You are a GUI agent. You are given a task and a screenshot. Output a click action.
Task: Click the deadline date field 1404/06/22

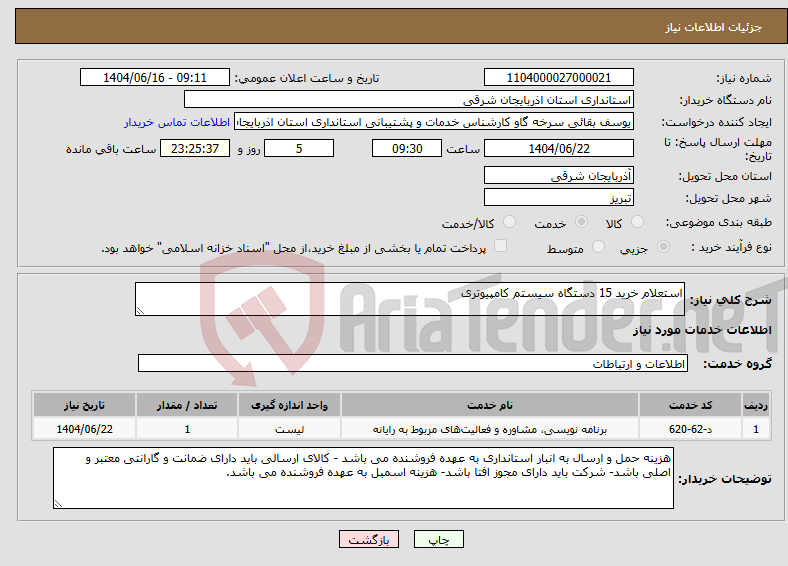[558, 148]
